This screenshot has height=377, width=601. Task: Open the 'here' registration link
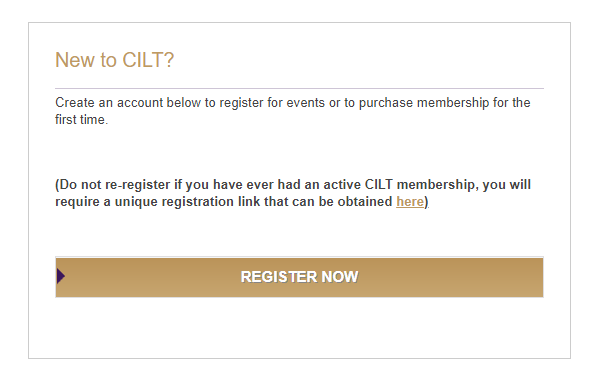pos(410,202)
